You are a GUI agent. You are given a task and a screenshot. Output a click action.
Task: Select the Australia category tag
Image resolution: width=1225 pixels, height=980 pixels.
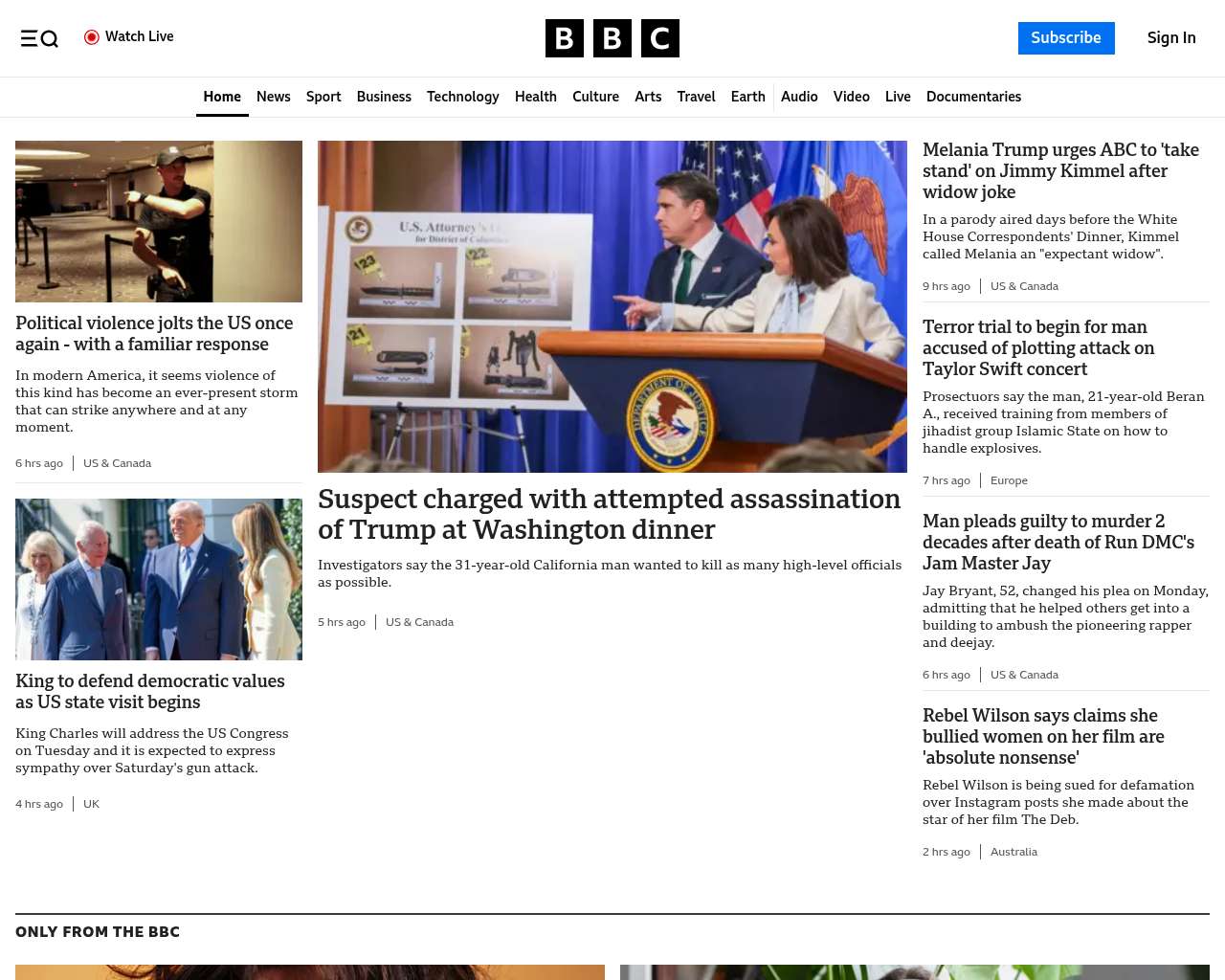click(x=1013, y=852)
